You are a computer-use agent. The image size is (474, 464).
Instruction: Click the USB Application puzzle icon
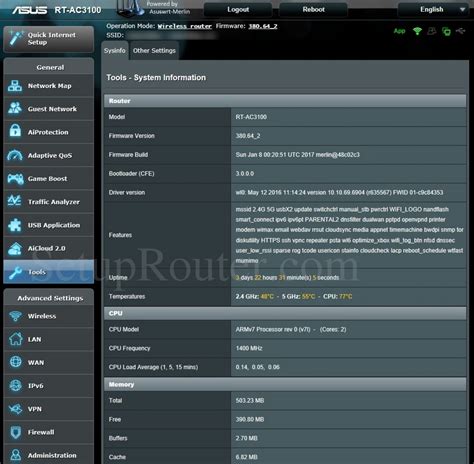pos(15,225)
